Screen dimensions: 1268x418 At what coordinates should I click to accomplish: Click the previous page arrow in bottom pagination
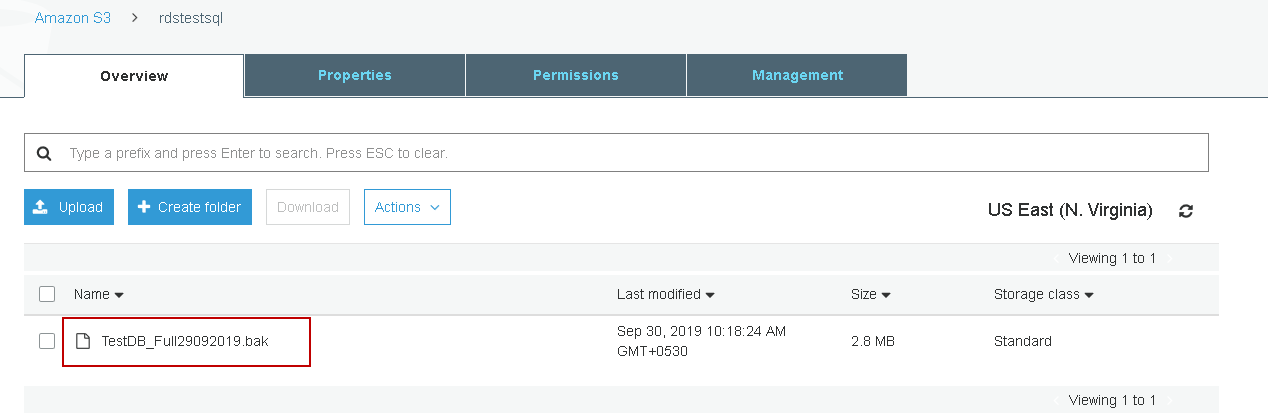(1056, 401)
